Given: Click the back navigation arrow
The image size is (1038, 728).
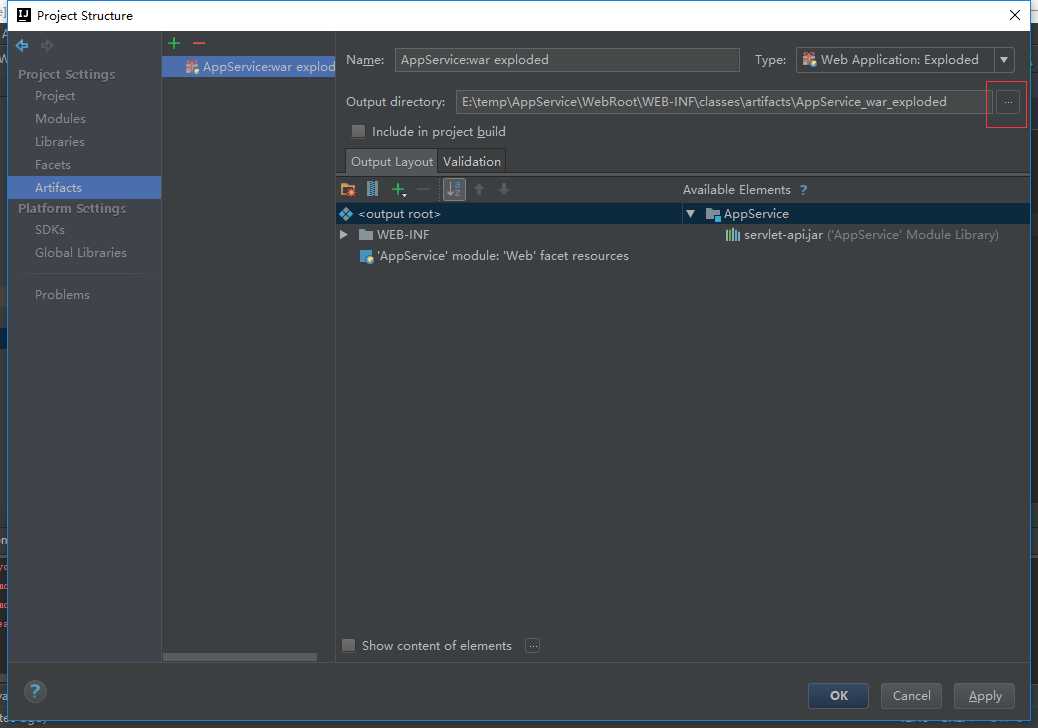Looking at the screenshot, I should tap(22, 45).
